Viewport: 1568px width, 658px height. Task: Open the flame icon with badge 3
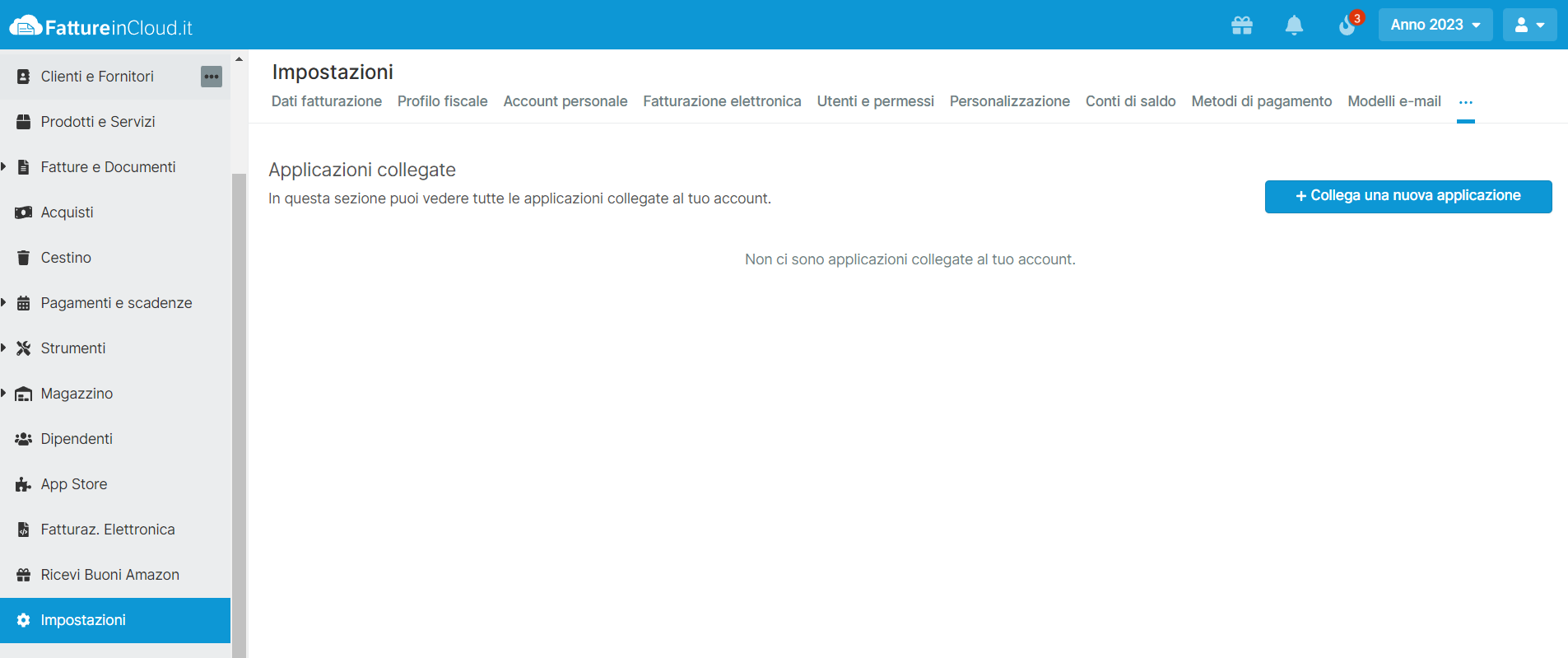point(1347,26)
